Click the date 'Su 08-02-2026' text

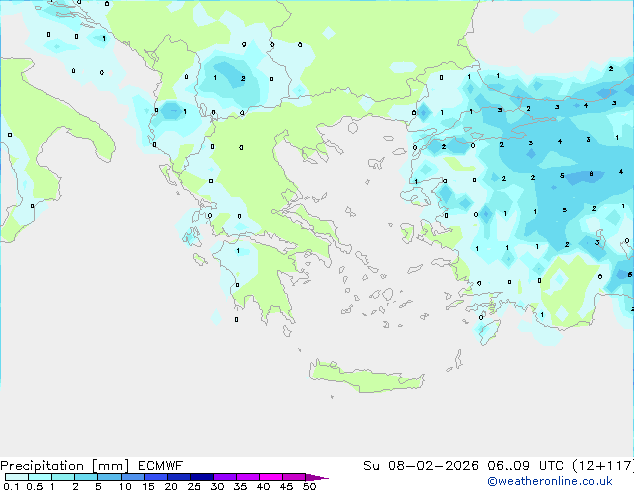coord(421,466)
